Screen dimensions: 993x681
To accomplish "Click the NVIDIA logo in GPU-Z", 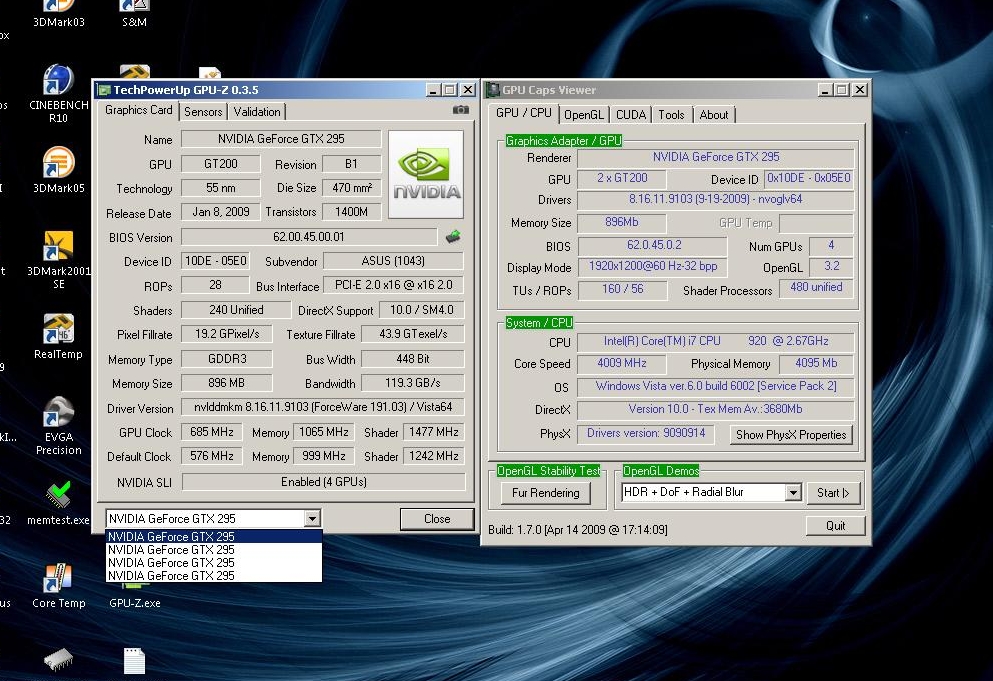I will tap(426, 174).
